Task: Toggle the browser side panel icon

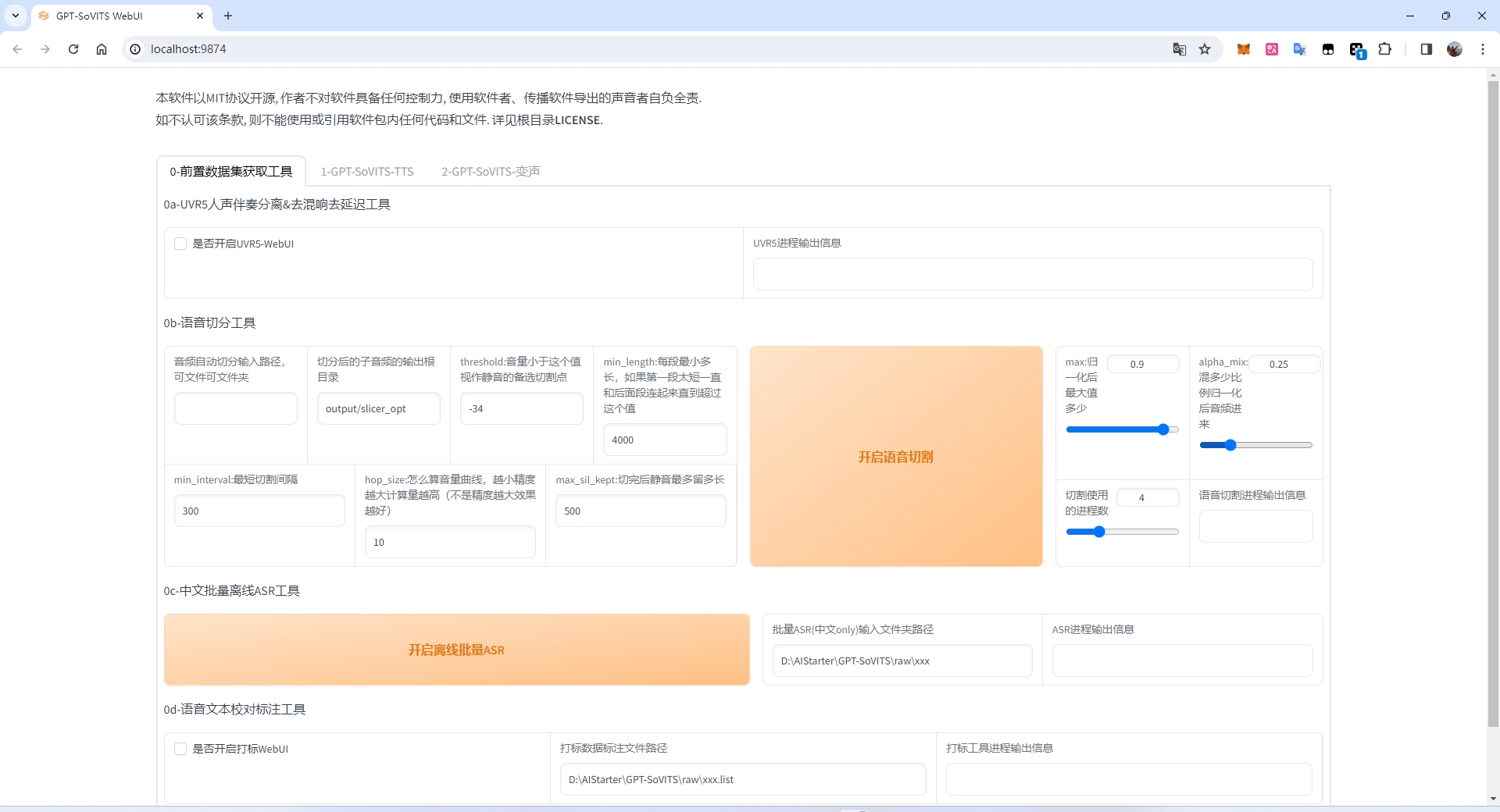Action: 1426,49
